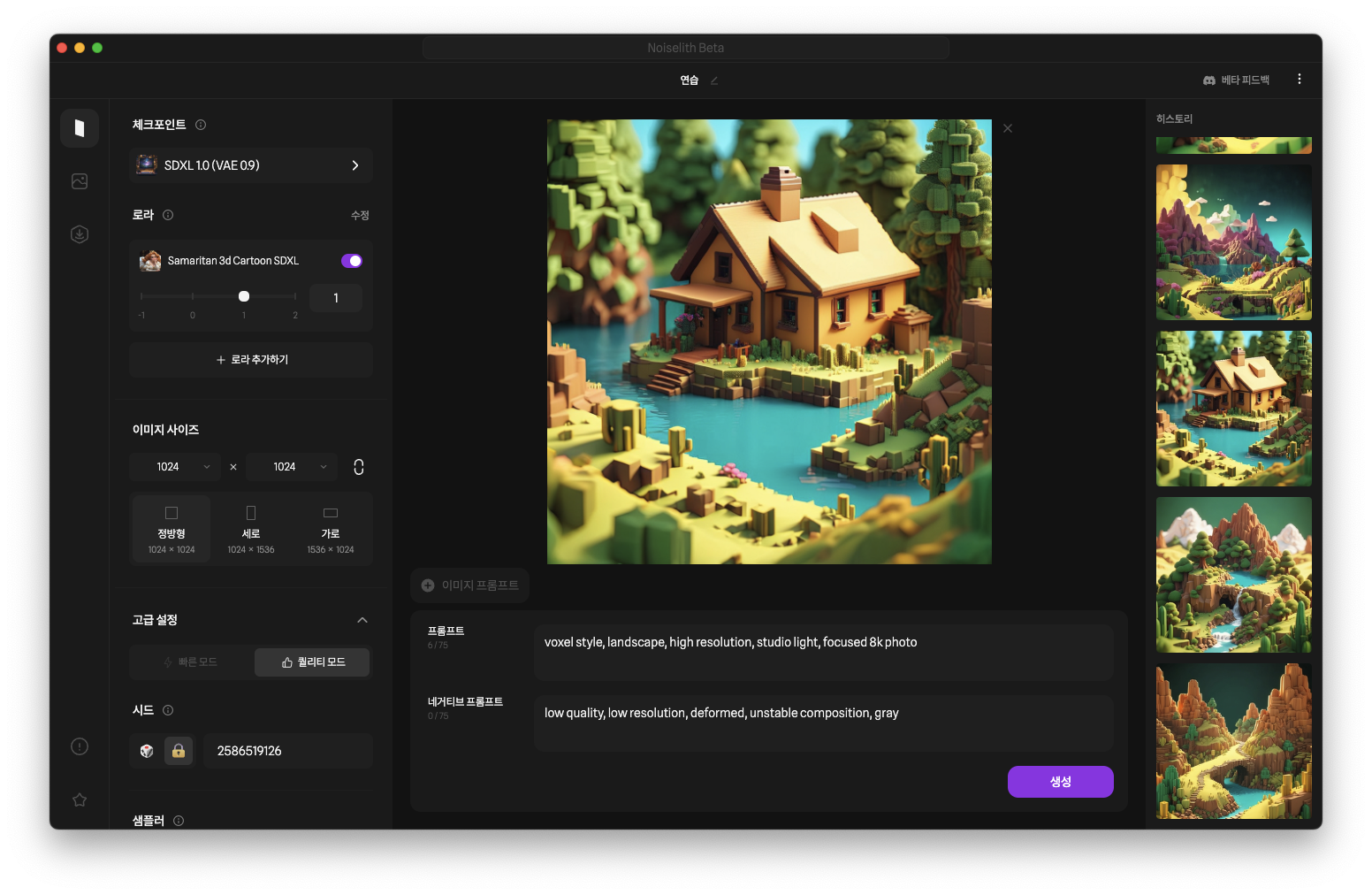Screen dimensions: 1372x895
Task: Click the dice icon to randomize seed
Action: (x=147, y=751)
